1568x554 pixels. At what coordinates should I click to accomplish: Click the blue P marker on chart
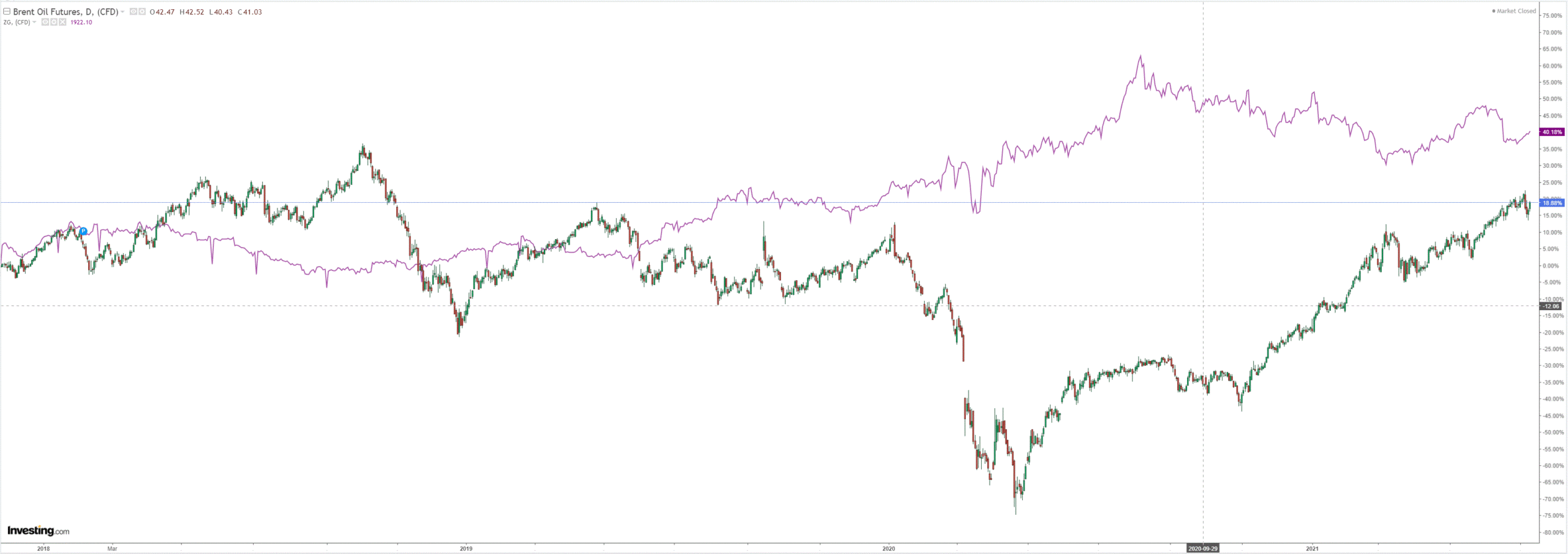coord(83,231)
